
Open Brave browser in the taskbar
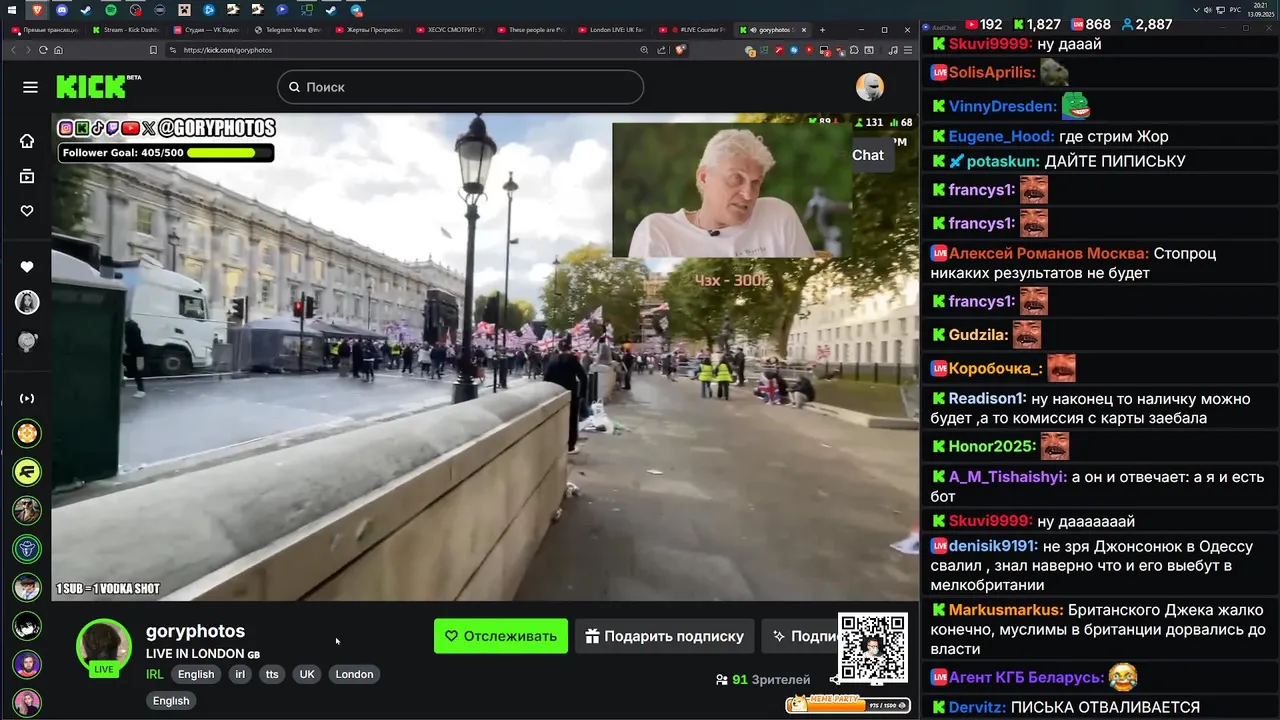[x=38, y=10]
